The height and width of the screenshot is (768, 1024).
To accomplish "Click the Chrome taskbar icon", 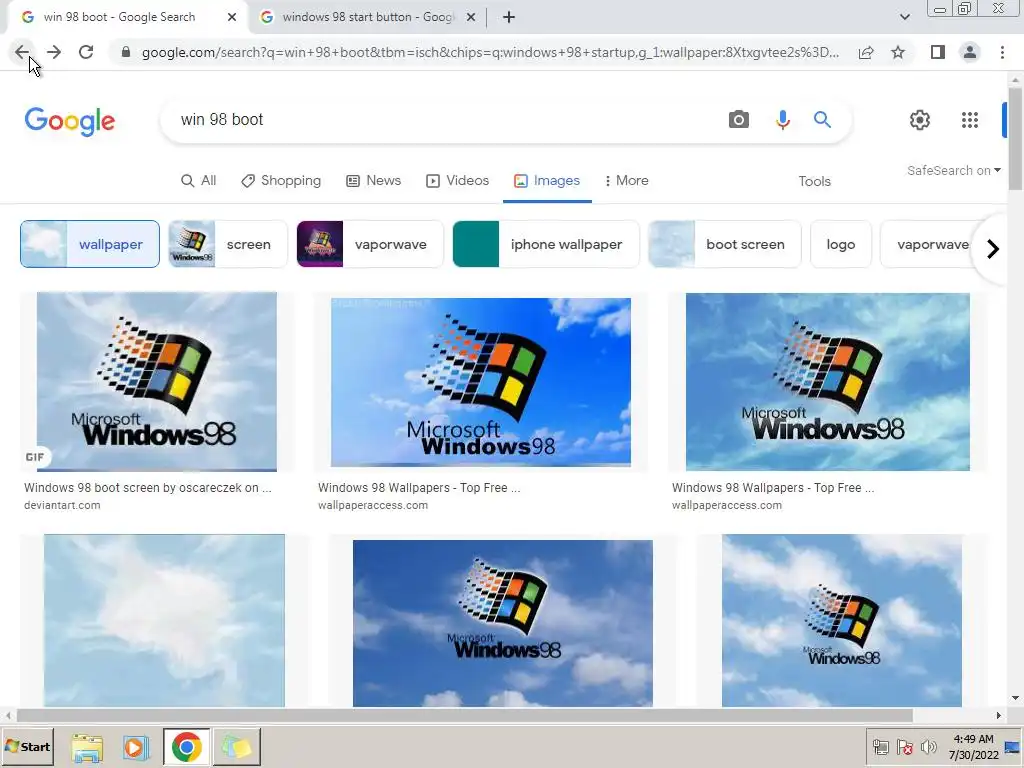I will point(186,747).
